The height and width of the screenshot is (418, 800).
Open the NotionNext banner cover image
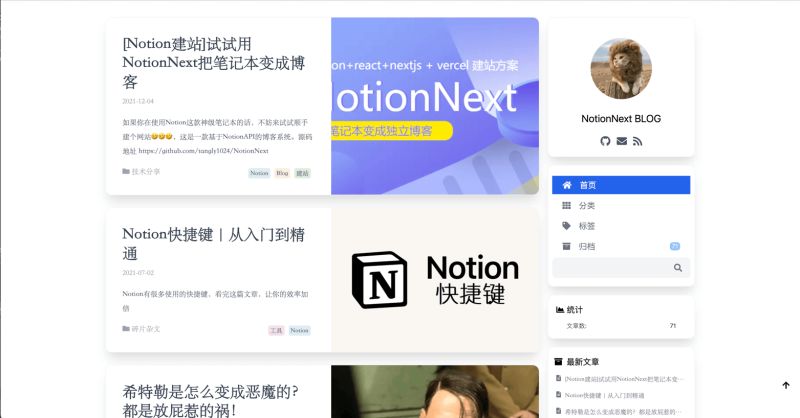pos(435,106)
